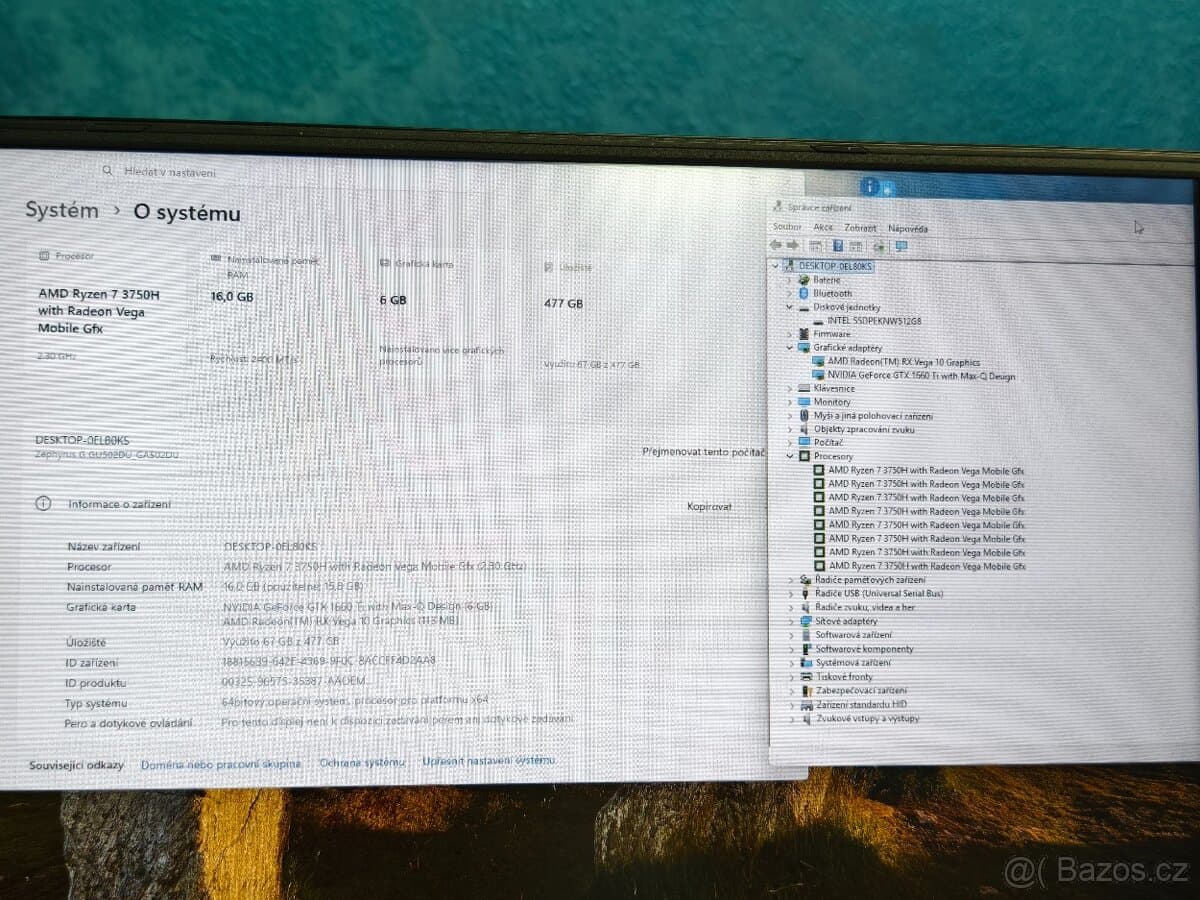Click the Zabezpečovací zařízení icon

(806, 690)
